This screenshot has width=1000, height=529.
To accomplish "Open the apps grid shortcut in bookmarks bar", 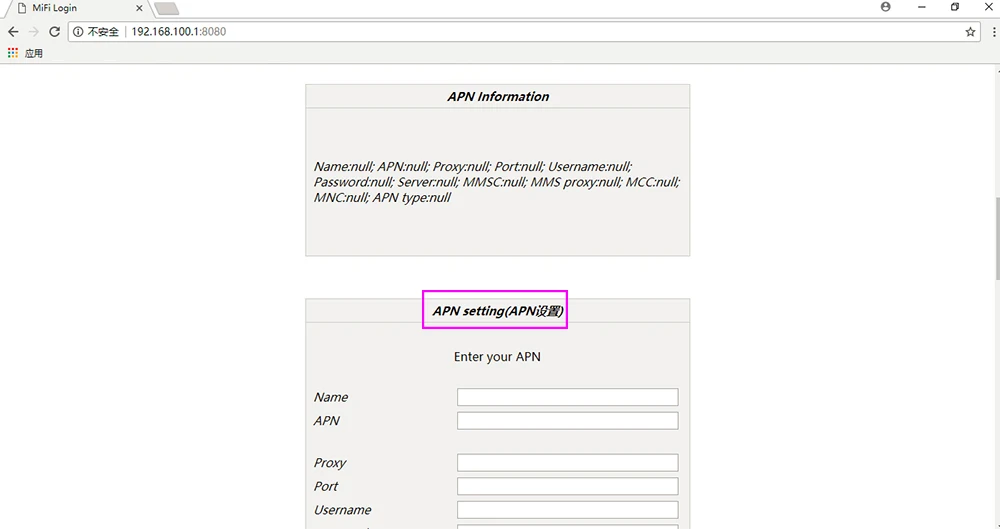I will coord(13,53).
